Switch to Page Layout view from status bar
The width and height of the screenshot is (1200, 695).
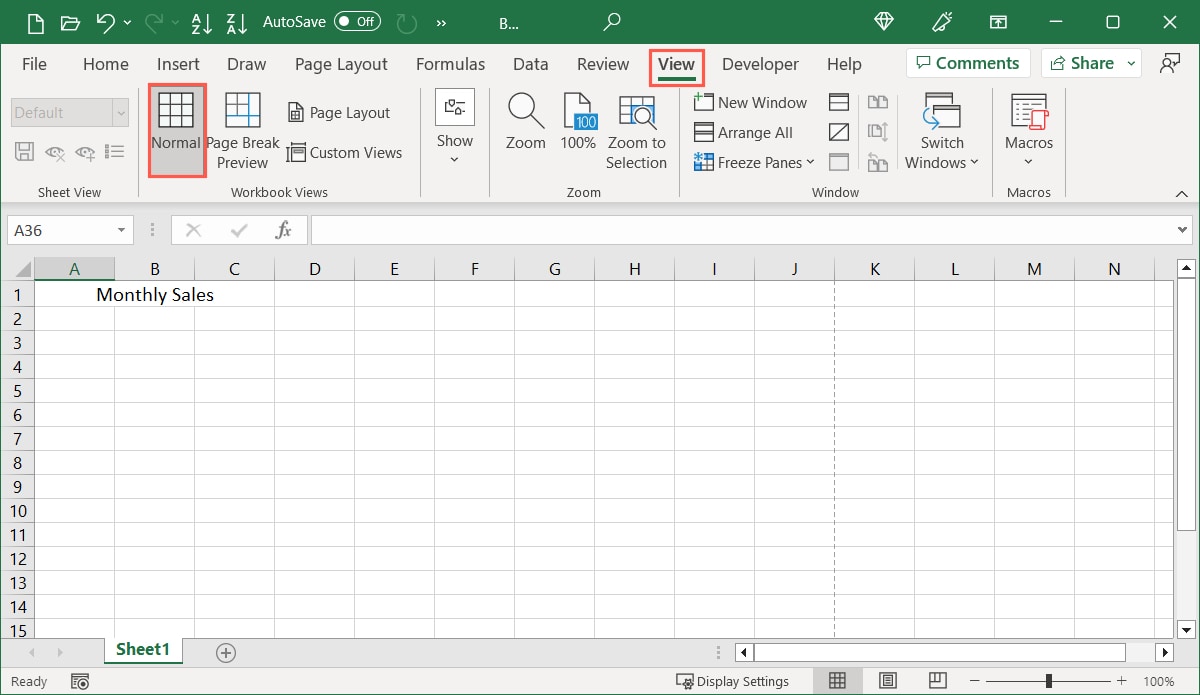click(888, 681)
